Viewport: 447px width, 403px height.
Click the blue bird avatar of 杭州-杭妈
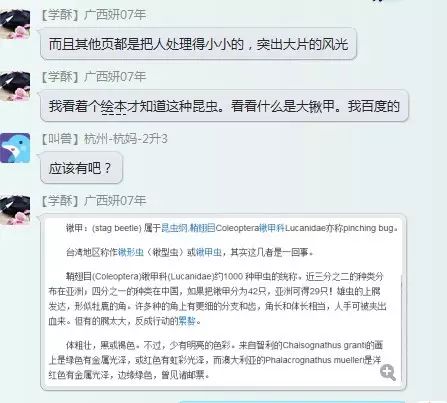[x=15, y=148]
